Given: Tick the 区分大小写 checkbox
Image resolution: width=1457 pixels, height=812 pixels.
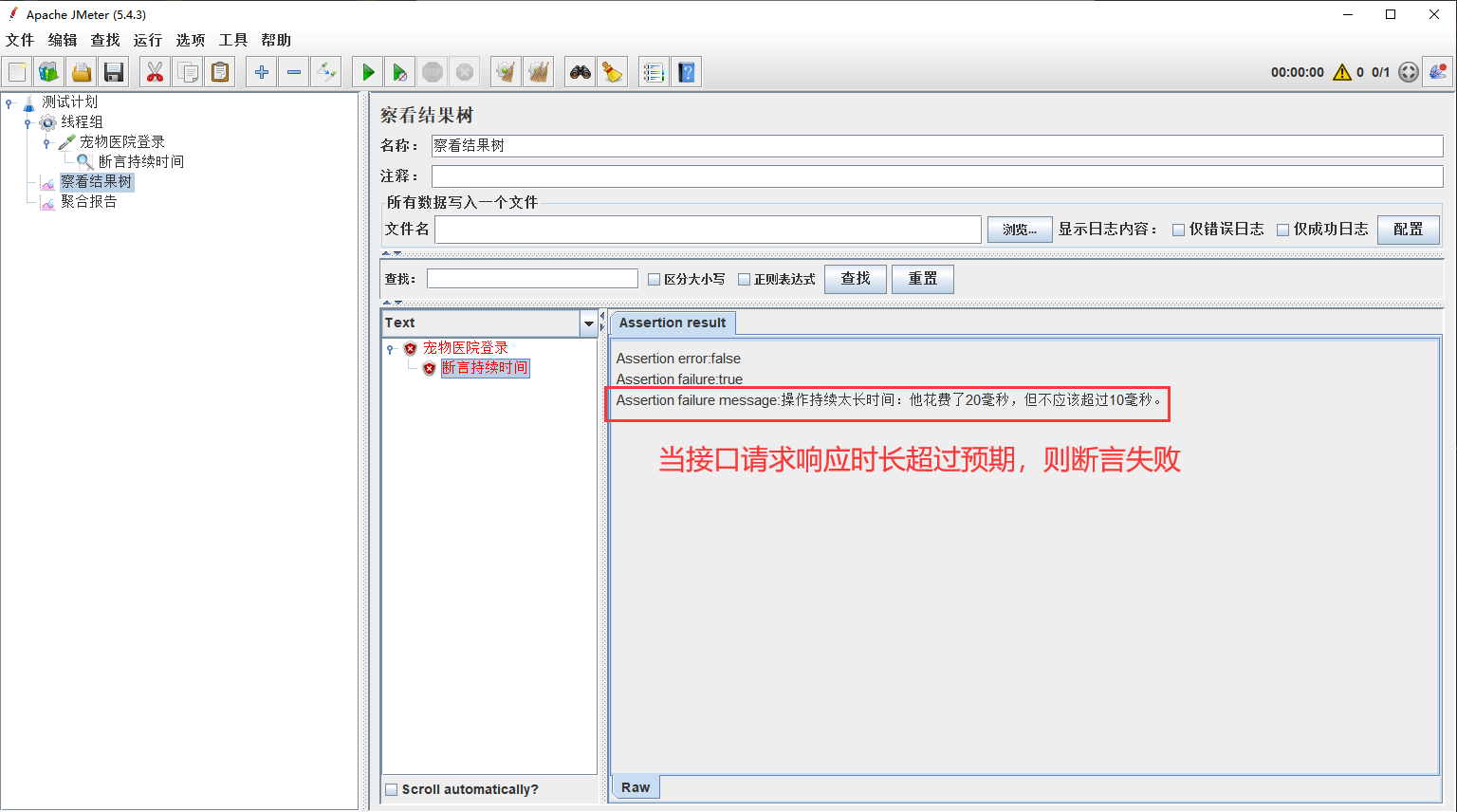Looking at the screenshot, I should click(654, 280).
